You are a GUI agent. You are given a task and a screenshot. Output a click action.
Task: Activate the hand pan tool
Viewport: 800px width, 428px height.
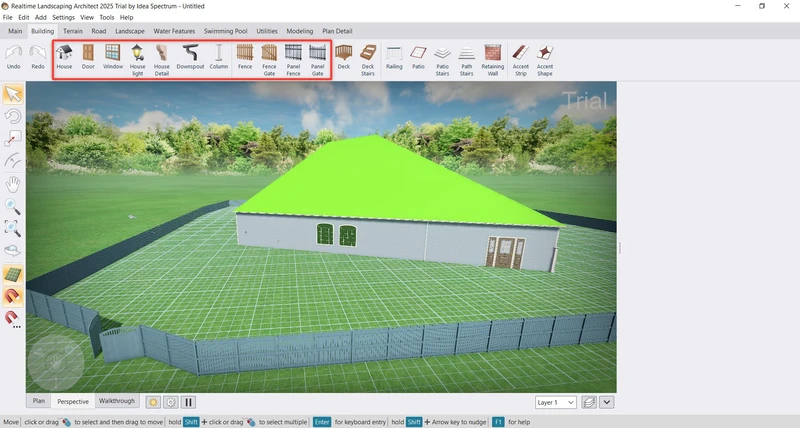(13, 184)
